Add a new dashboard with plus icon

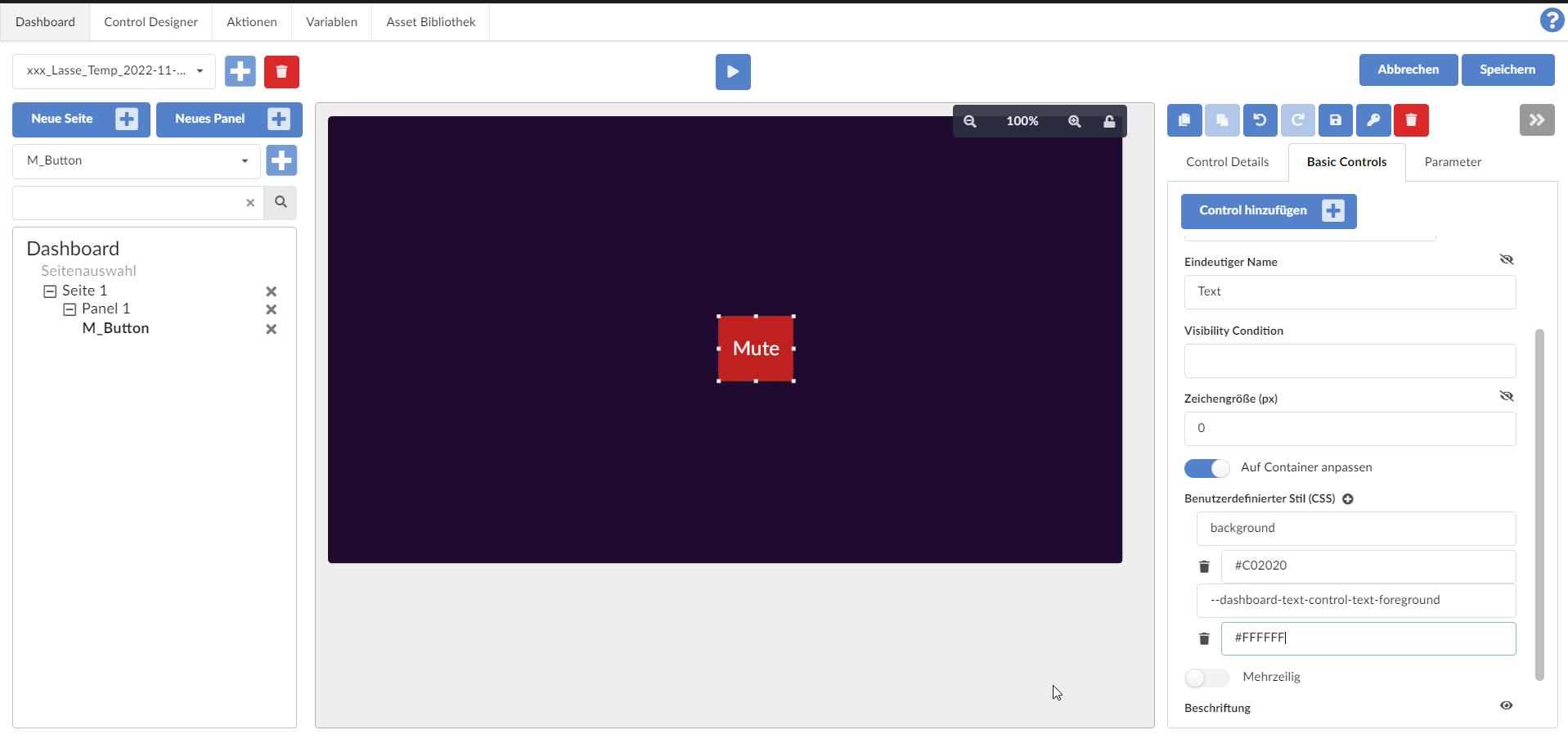coord(240,71)
